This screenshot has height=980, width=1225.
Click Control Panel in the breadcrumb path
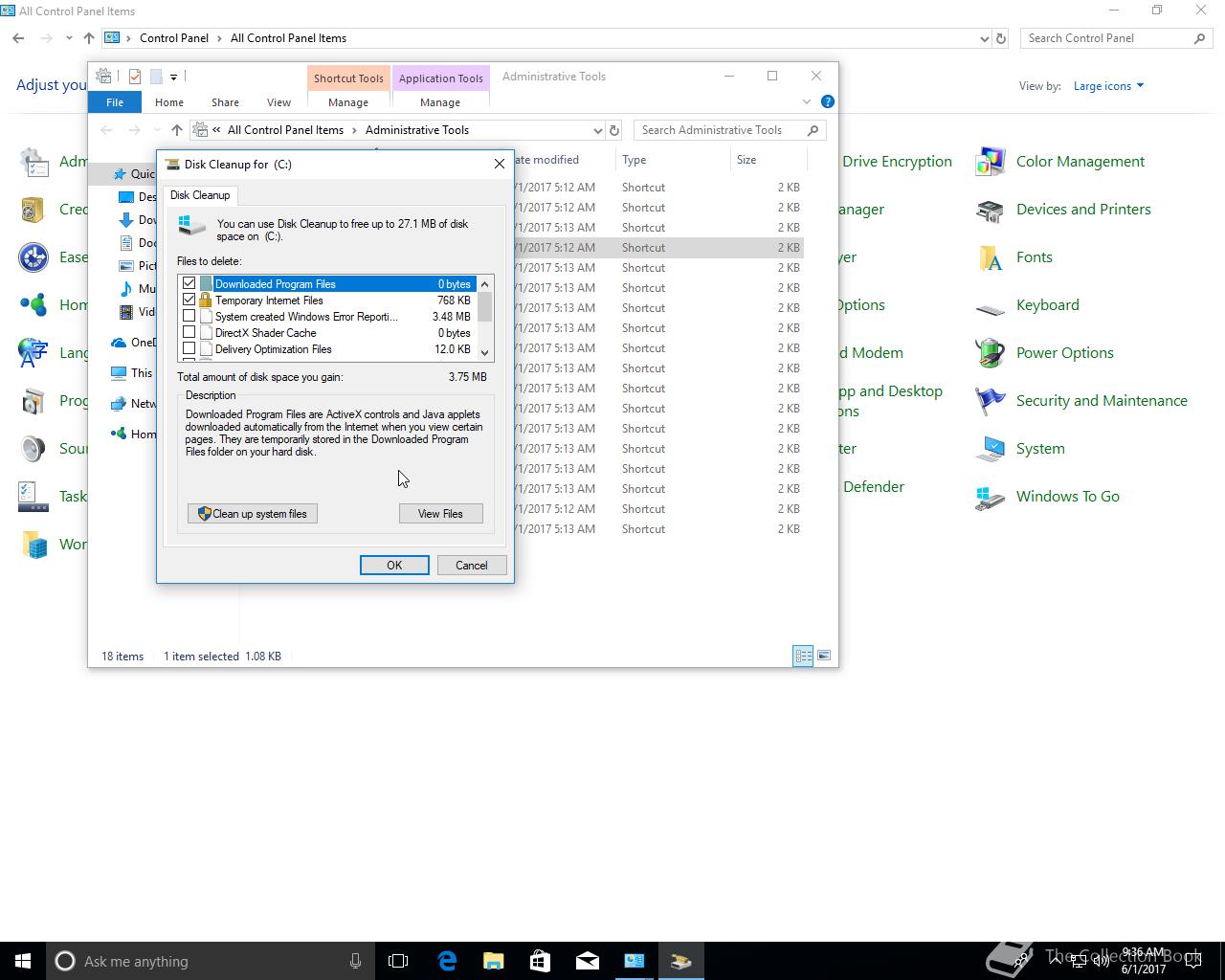[174, 38]
